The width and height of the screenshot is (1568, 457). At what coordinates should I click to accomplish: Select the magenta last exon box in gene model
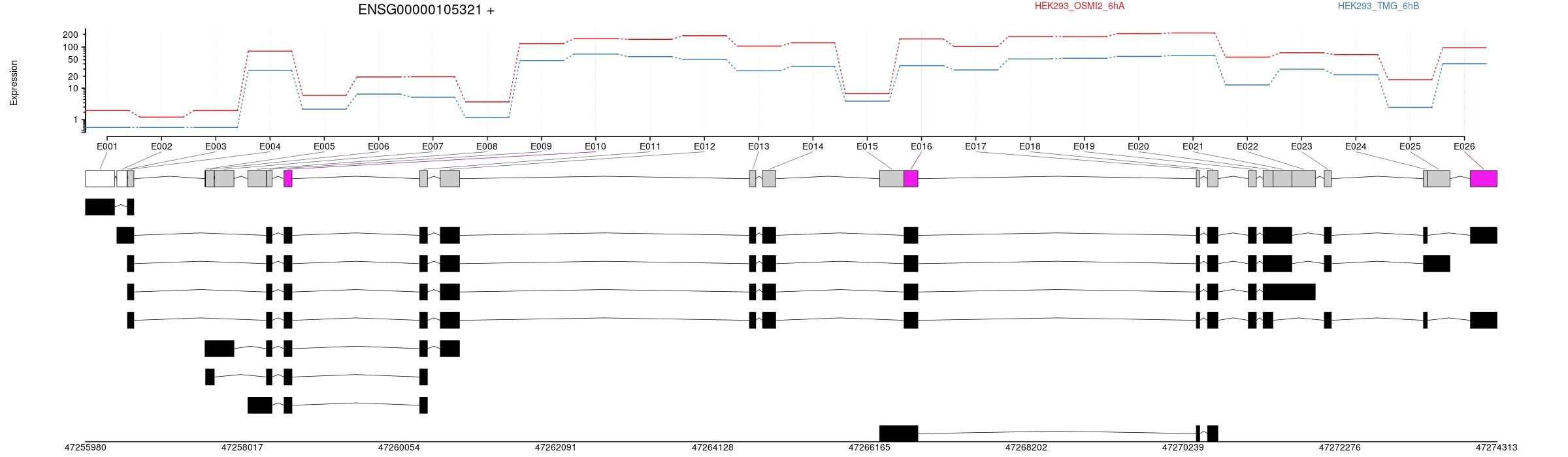pos(1483,179)
